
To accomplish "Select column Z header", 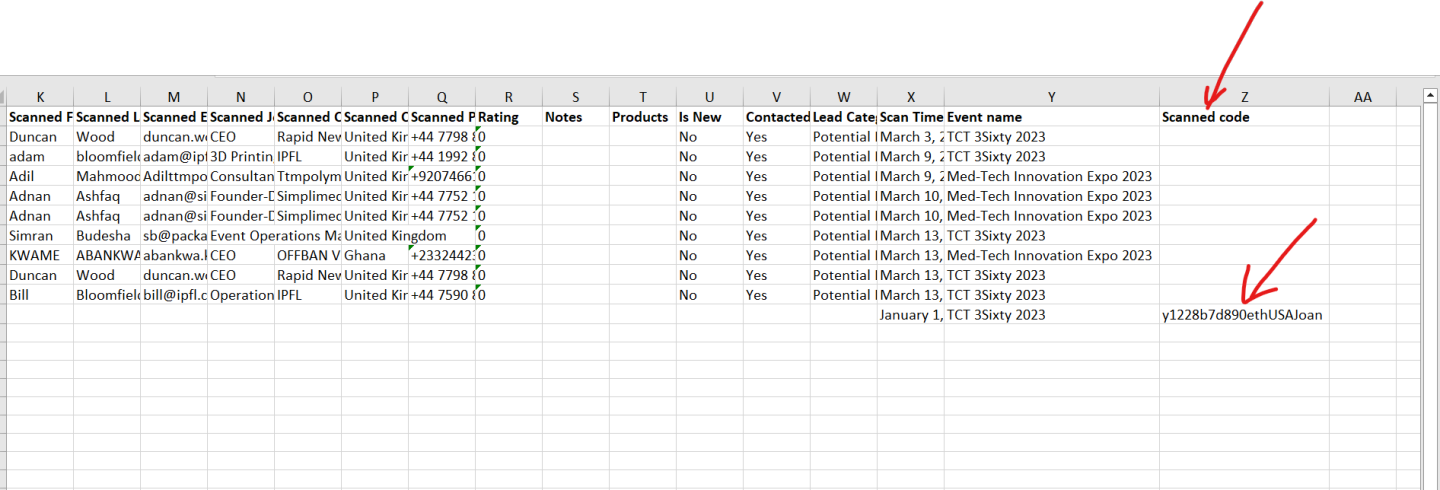I will [x=1244, y=97].
